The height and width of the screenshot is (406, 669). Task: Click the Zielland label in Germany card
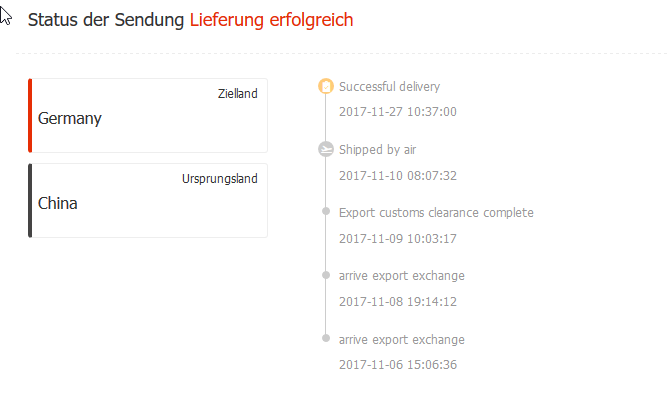point(238,93)
